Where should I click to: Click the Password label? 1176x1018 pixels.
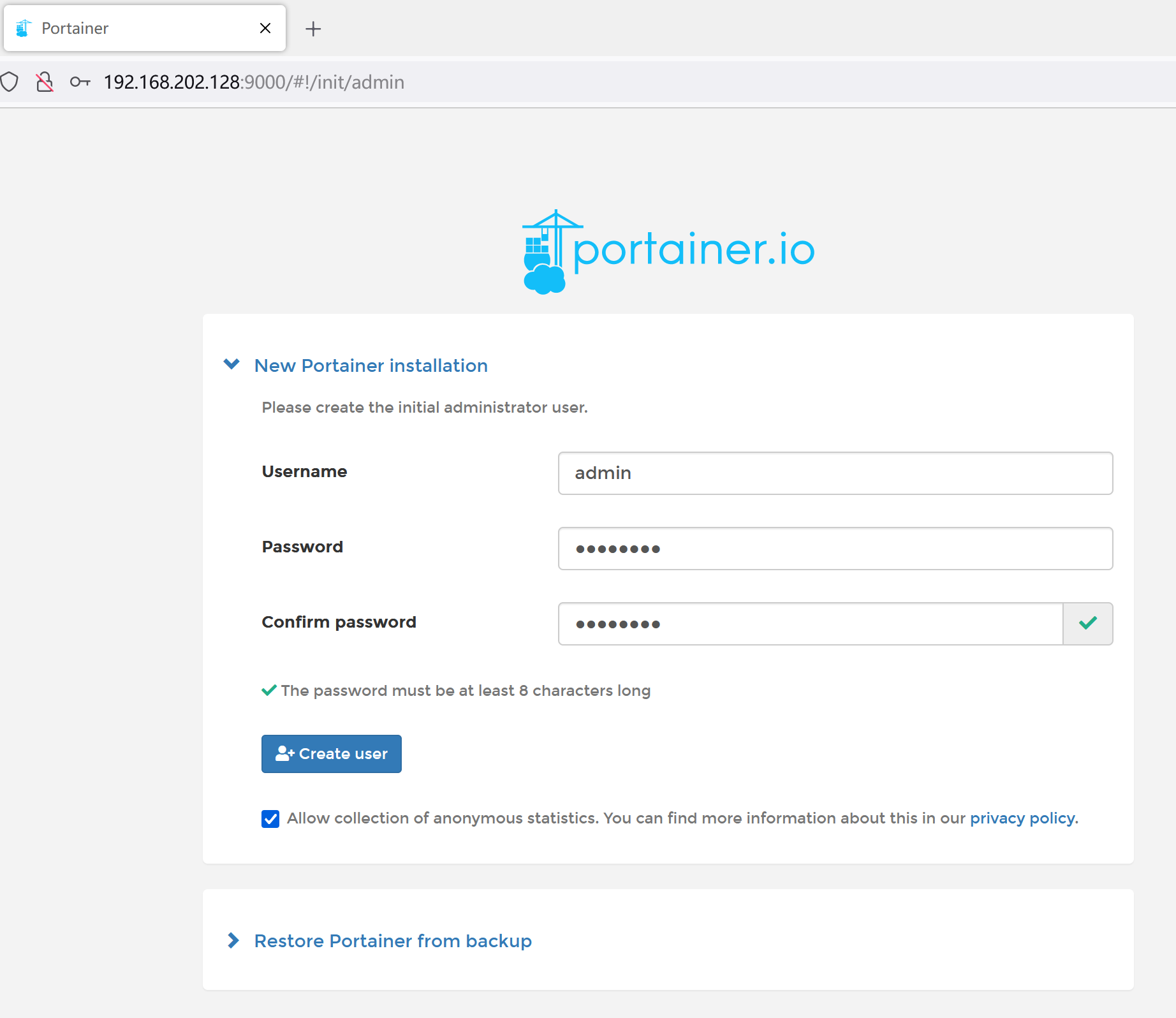click(302, 547)
